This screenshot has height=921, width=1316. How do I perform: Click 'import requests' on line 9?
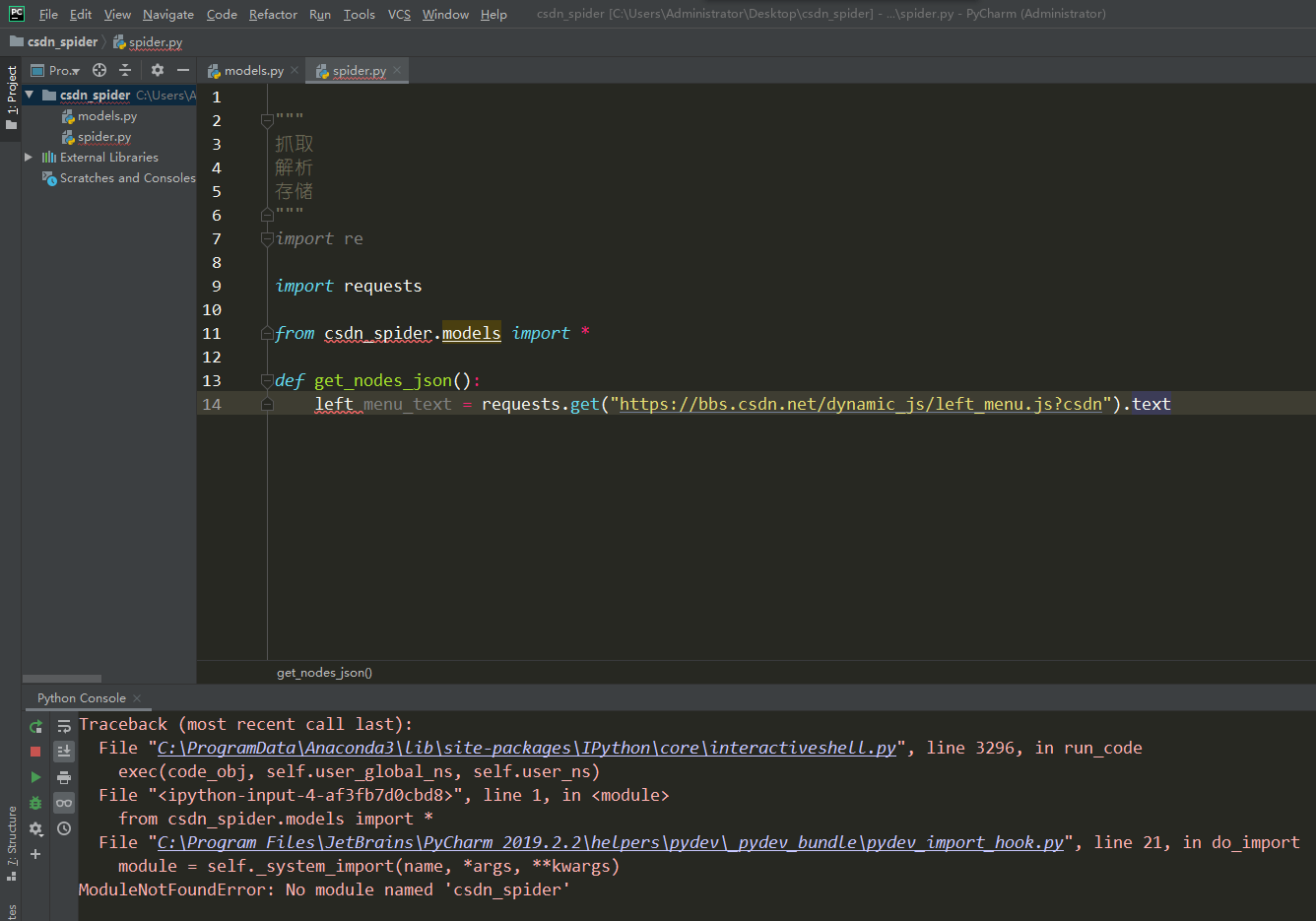(349, 286)
